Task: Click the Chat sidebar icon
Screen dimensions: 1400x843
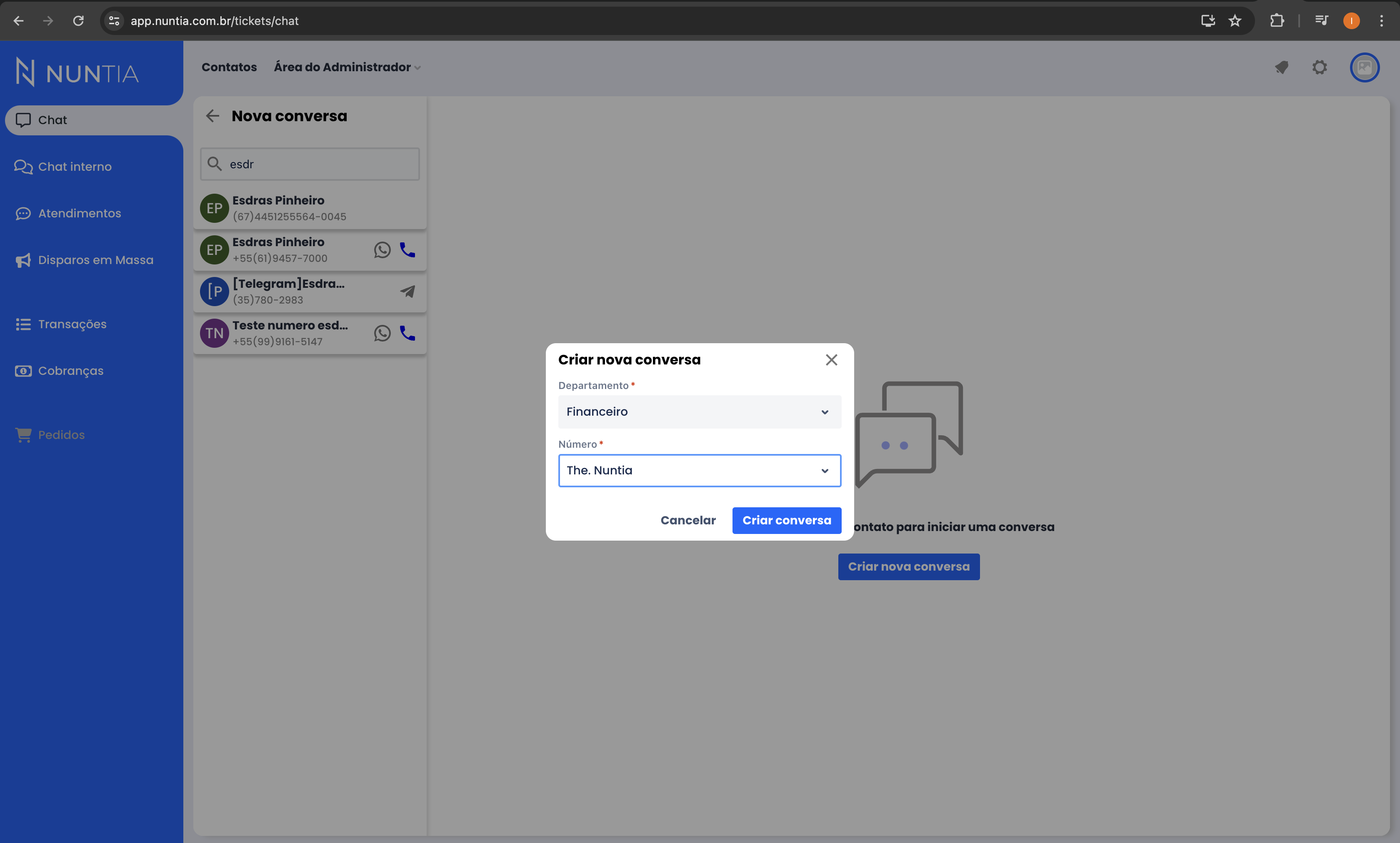Action: pyautogui.click(x=23, y=119)
